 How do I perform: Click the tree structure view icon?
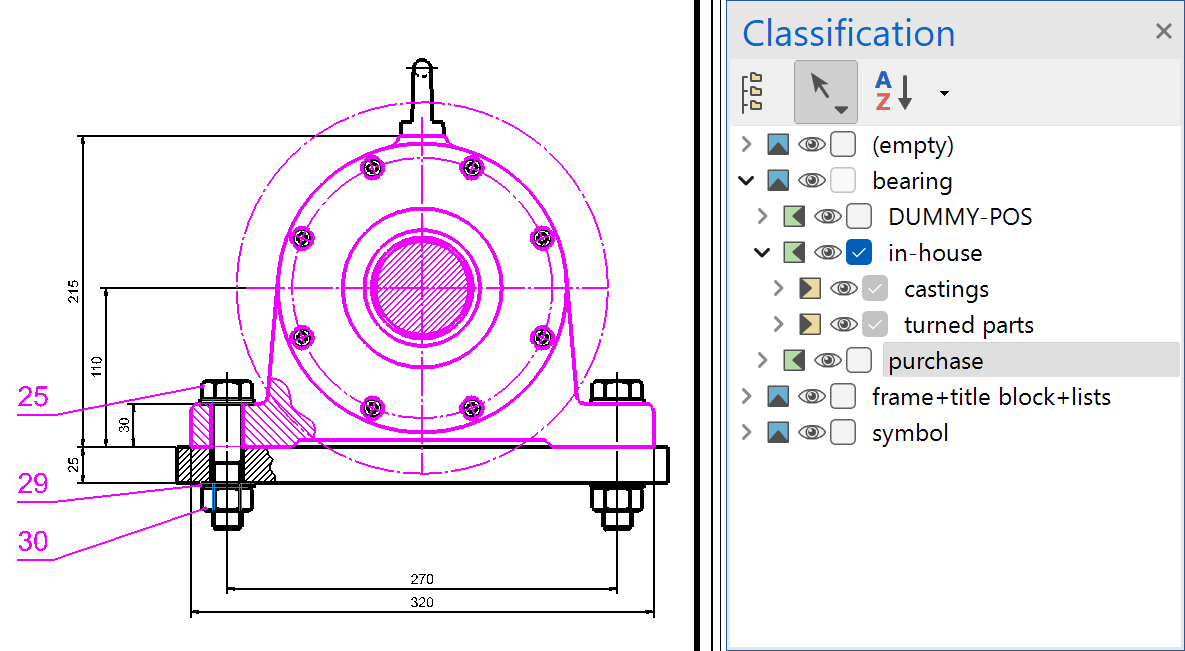[x=752, y=92]
